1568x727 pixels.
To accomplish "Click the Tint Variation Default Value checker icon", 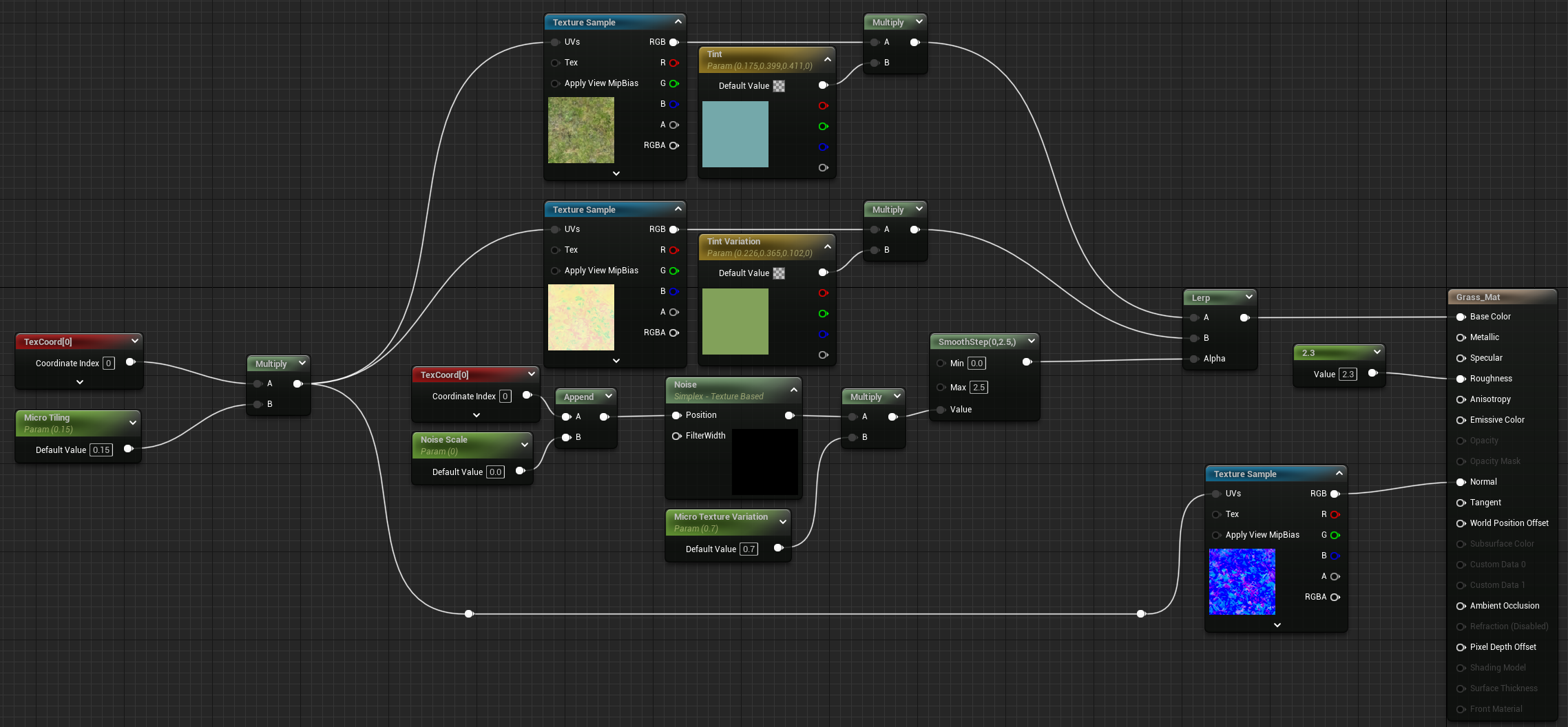I will tap(779, 273).
